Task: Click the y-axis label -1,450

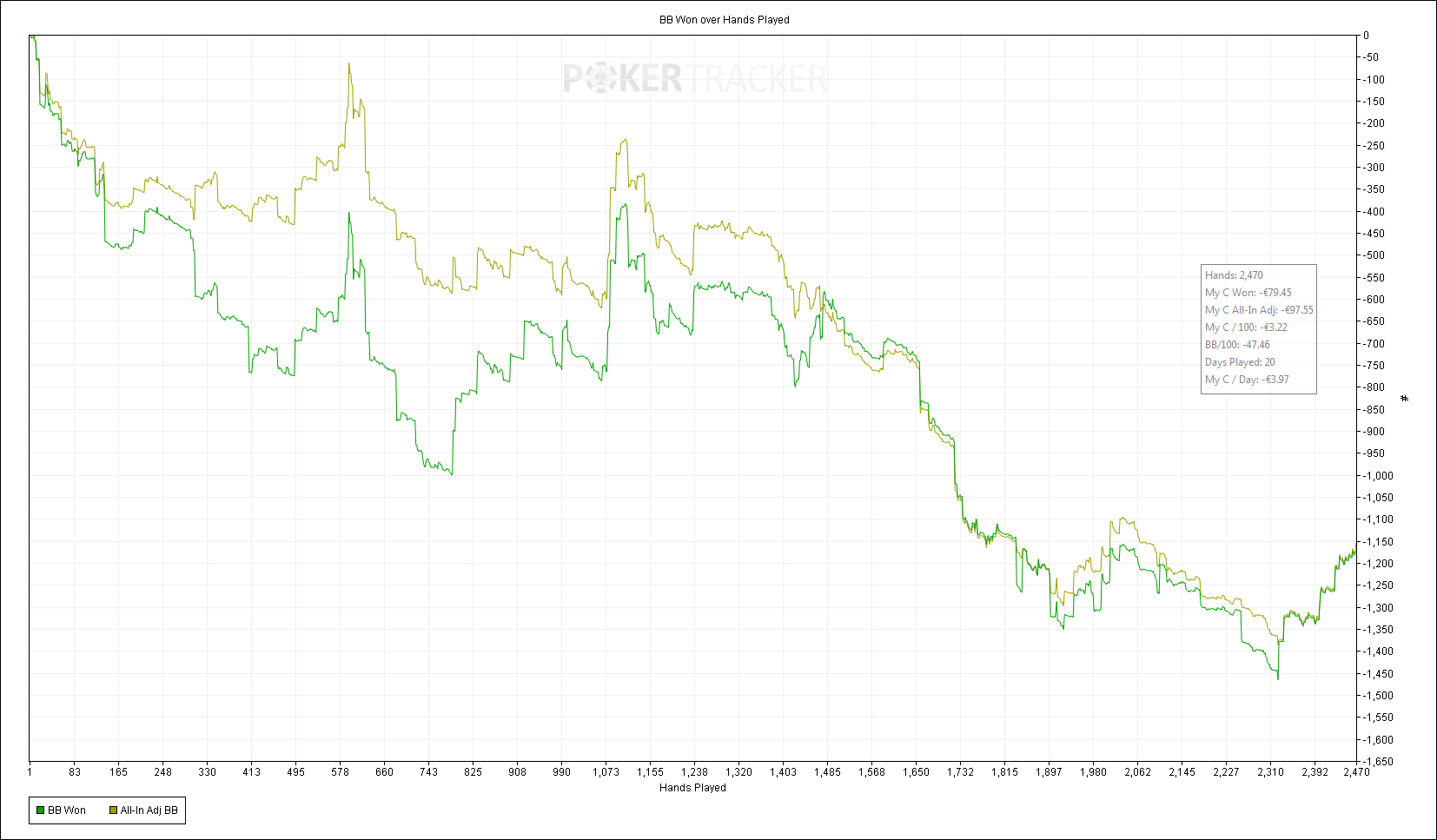Action: click(x=1378, y=674)
